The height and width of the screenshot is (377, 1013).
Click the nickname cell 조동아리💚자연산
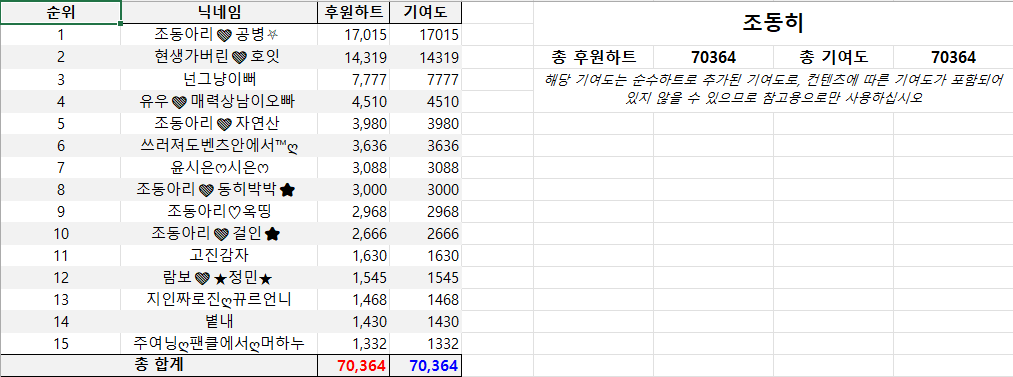(219, 123)
